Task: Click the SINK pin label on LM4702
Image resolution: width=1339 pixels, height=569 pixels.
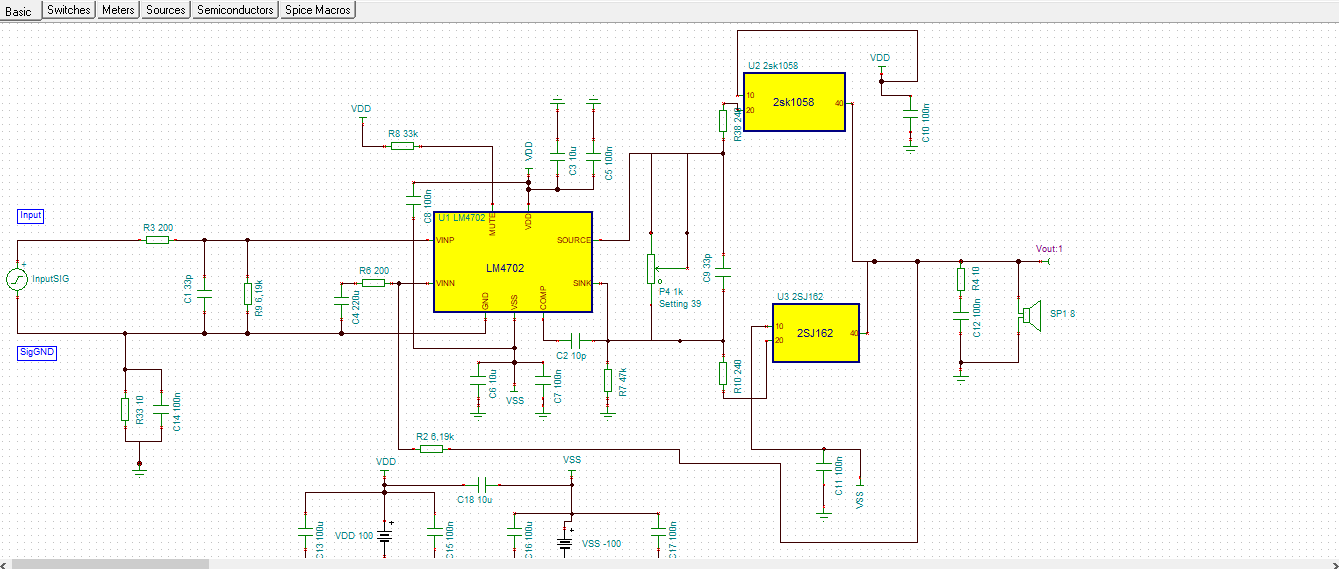Action: 582,283
